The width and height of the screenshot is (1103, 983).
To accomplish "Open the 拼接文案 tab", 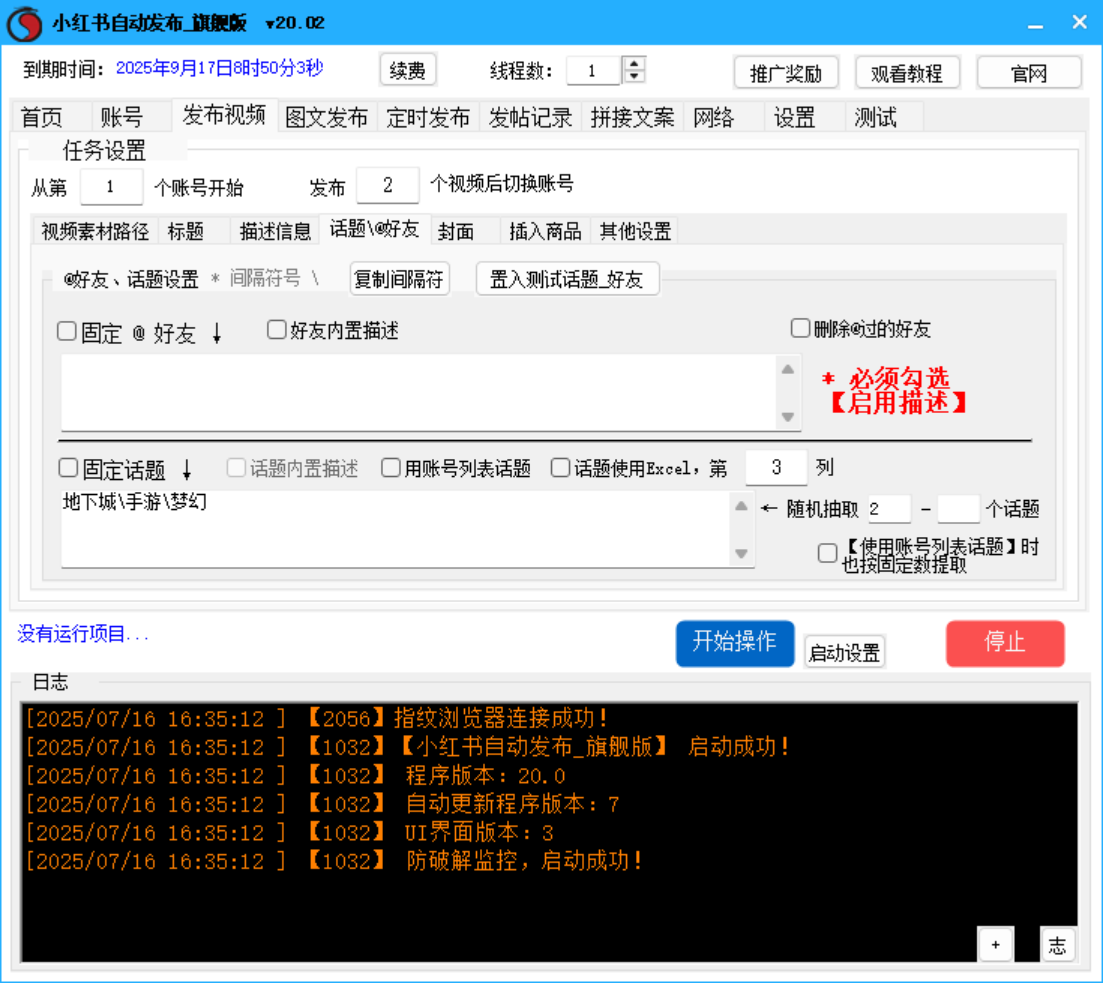I will tap(632, 117).
